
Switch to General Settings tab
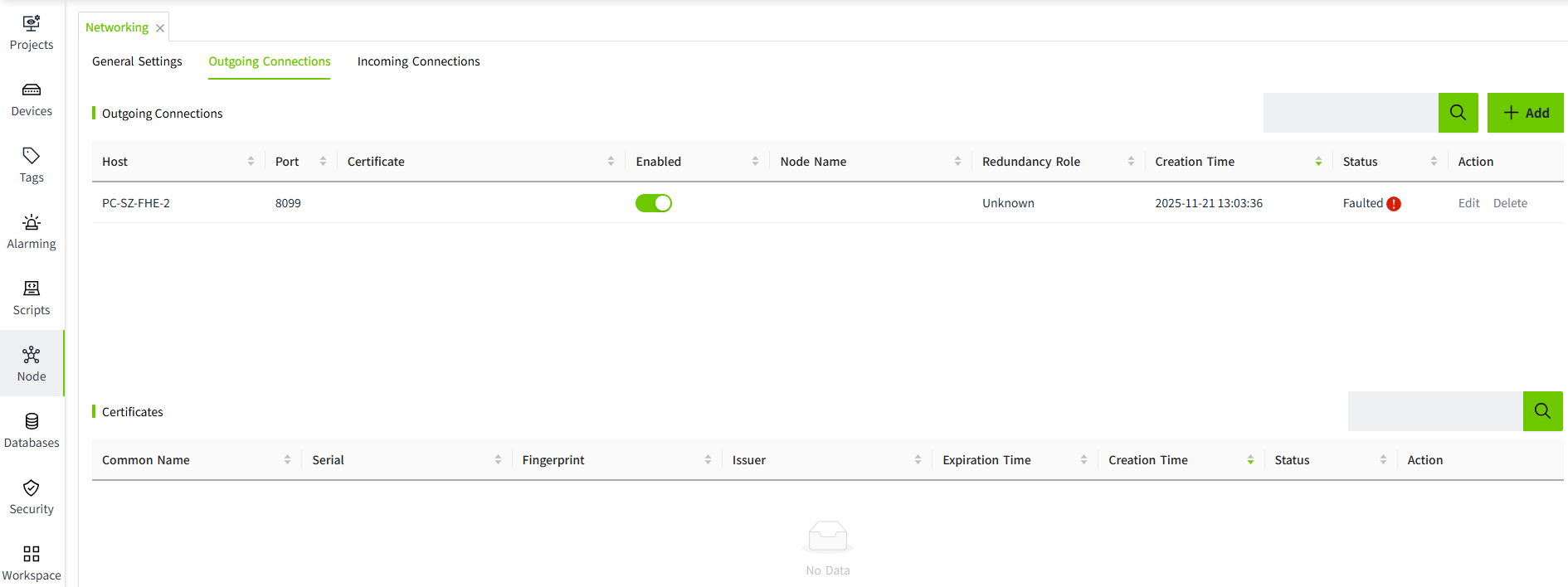pyautogui.click(x=137, y=61)
